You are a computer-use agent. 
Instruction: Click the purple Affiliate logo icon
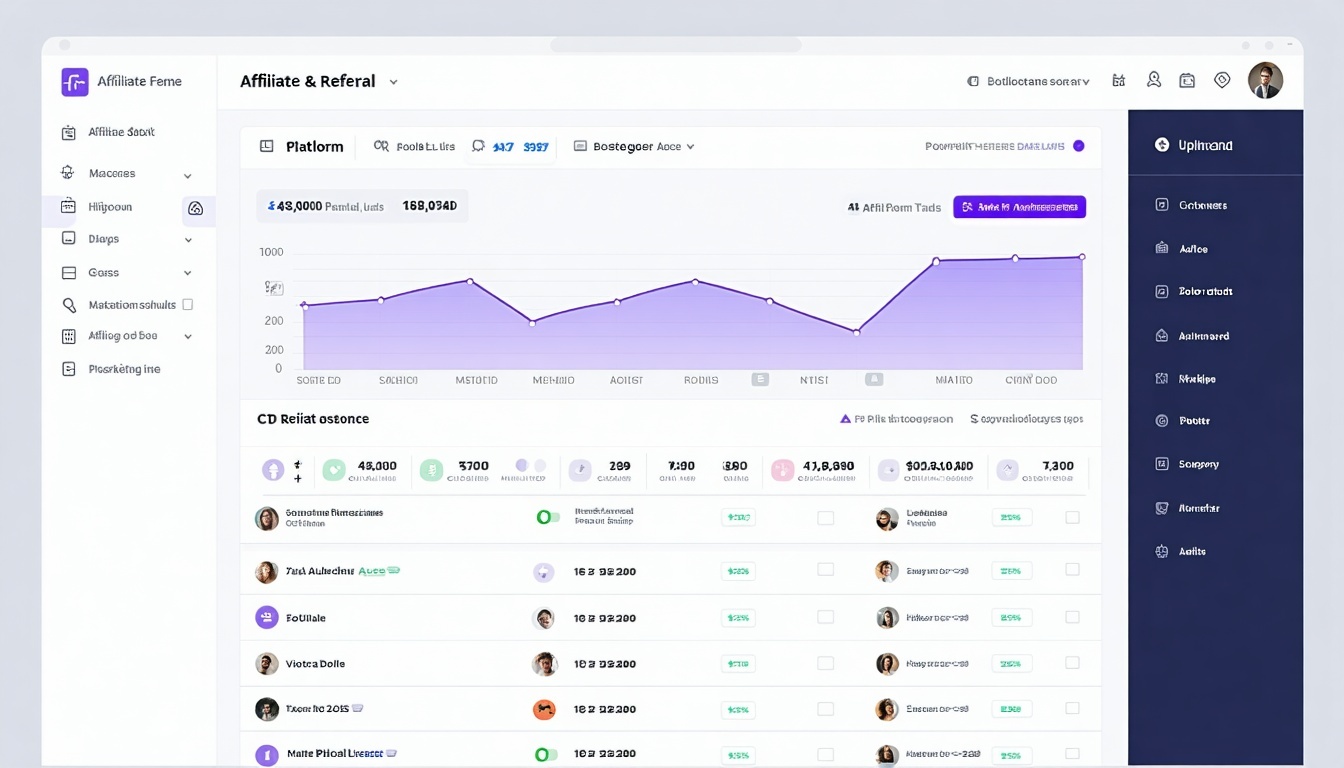coord(75,82)
